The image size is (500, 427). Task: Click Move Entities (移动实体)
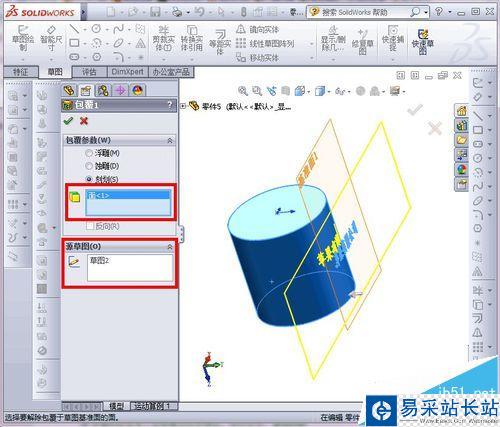(257, 58)
